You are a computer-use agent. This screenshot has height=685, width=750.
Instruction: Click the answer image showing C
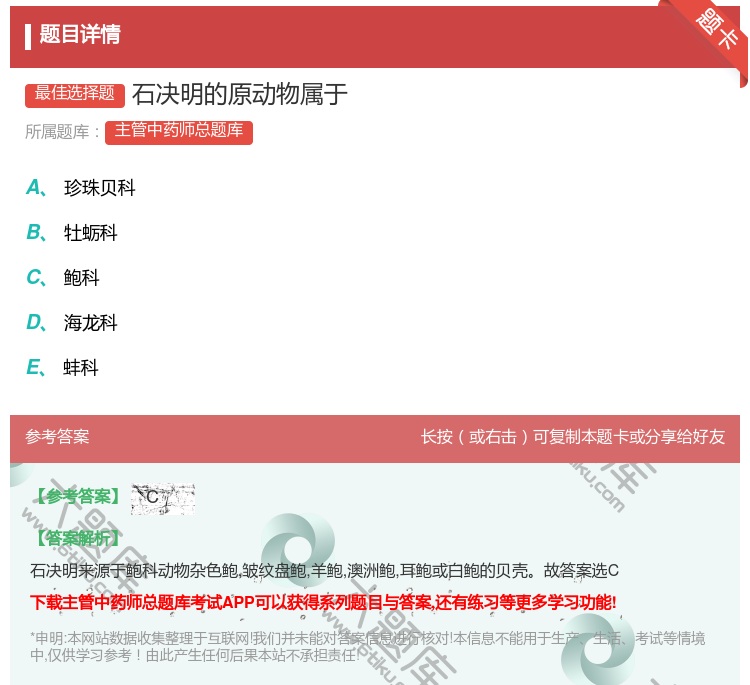(x=162, y=497)
